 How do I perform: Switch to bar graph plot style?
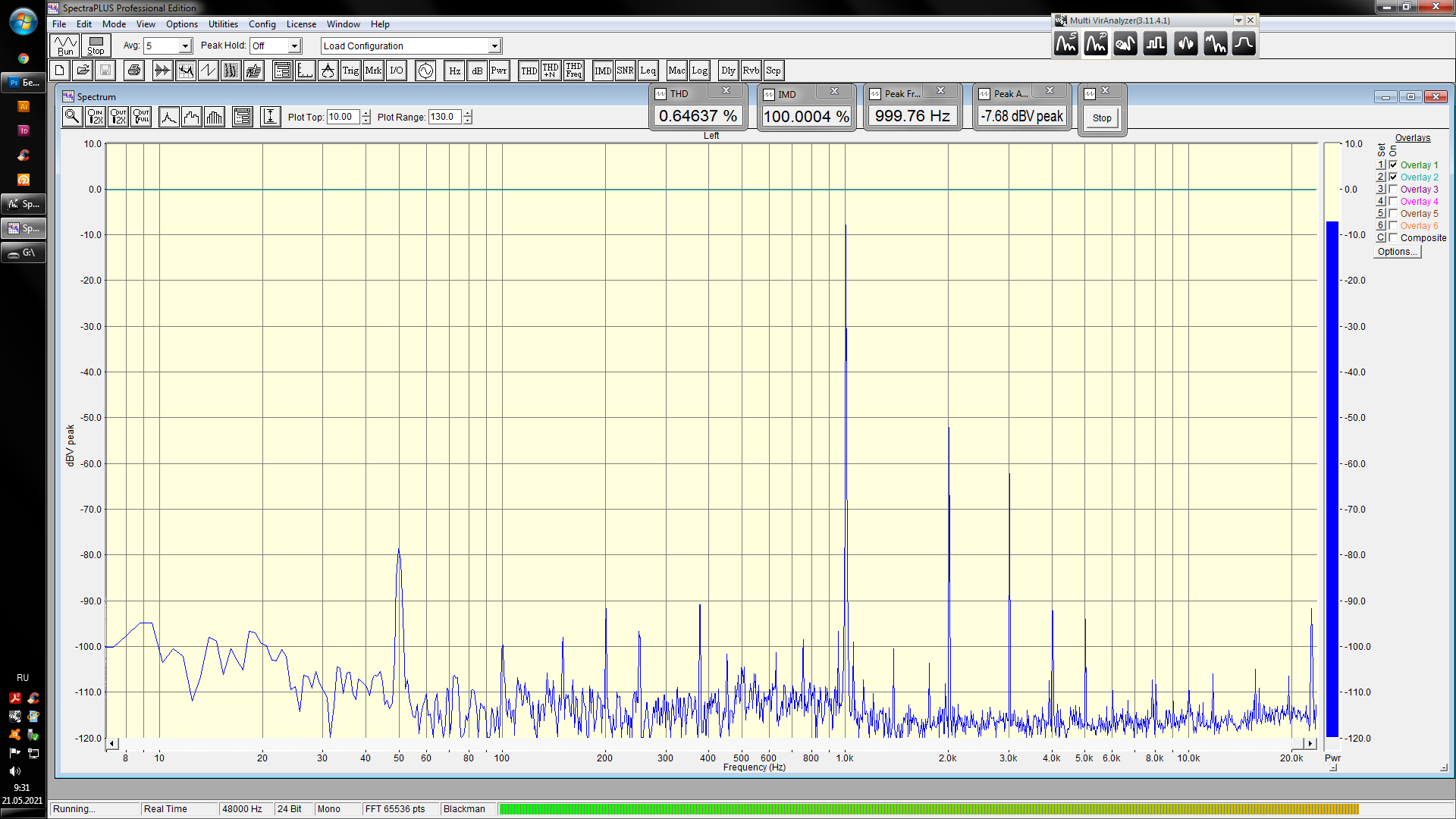point(215,117)
